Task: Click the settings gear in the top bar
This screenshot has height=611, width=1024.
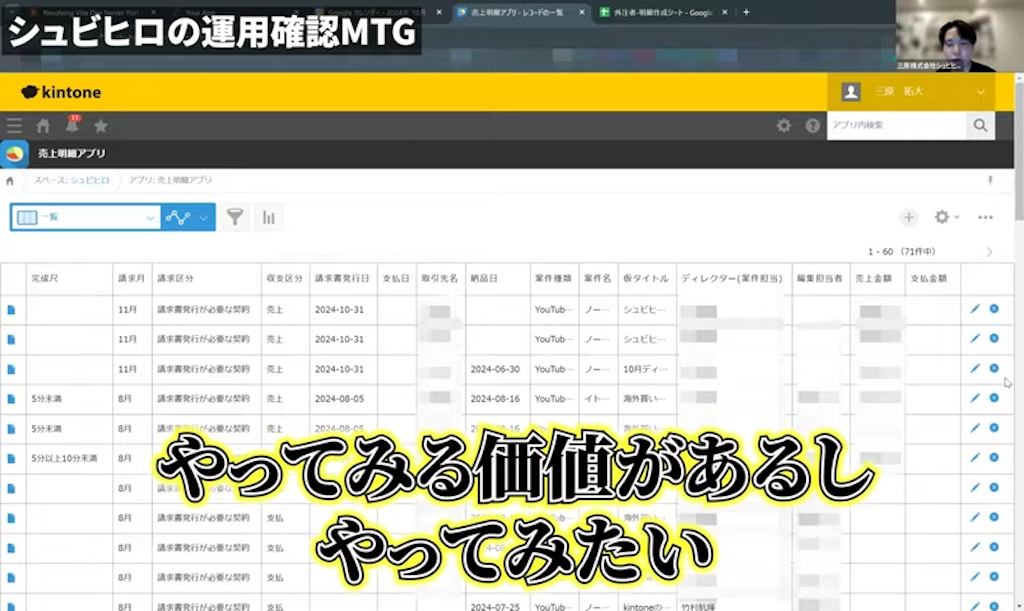Action: pos(786,126)
